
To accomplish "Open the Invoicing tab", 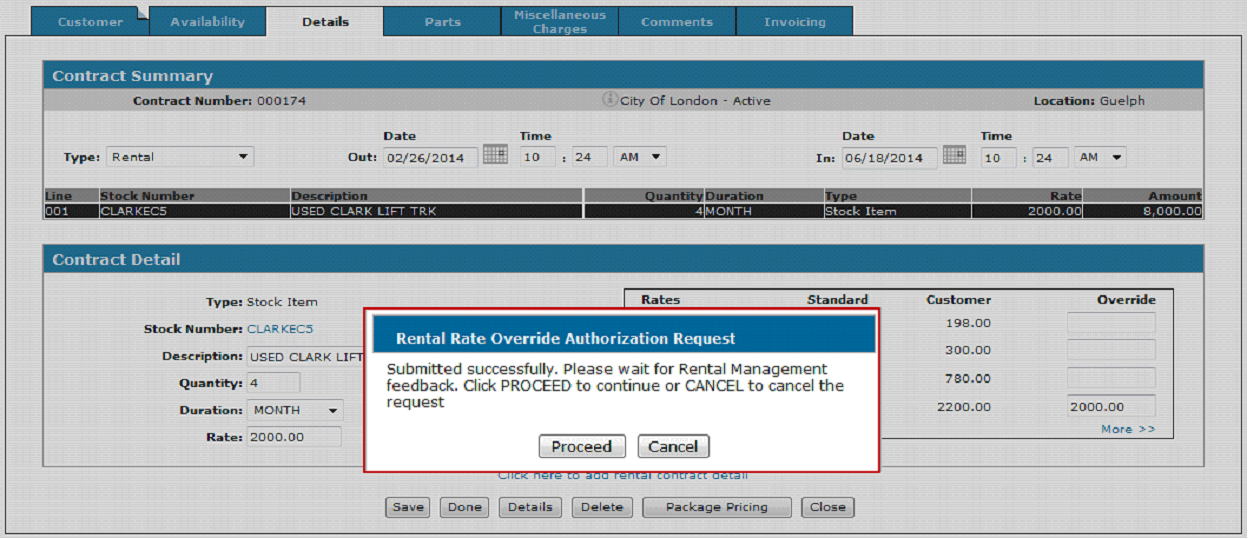I will click(795, 21).
